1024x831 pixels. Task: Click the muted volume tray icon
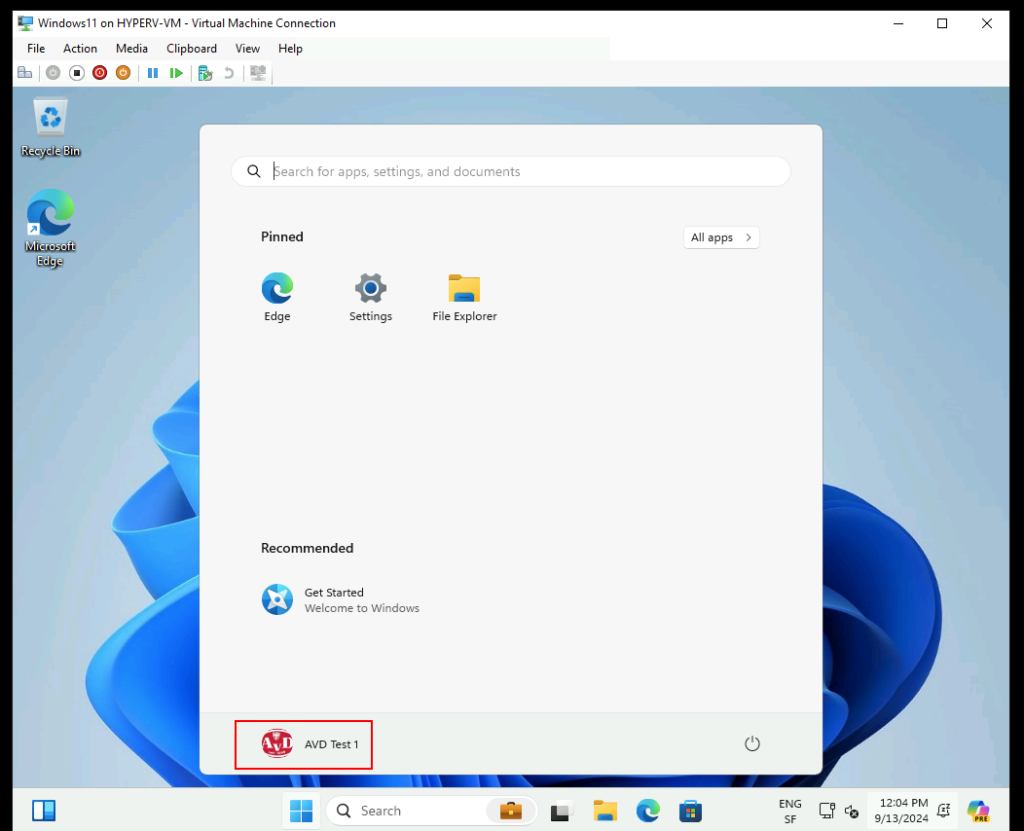point(851,811)
